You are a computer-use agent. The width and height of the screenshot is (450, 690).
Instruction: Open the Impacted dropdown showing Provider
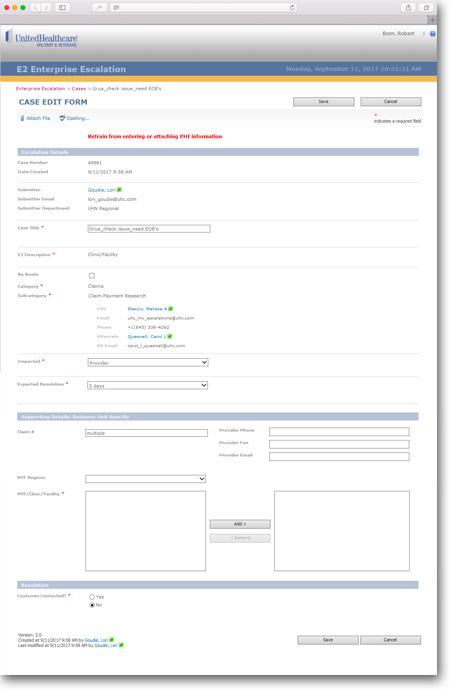point(148,363)
